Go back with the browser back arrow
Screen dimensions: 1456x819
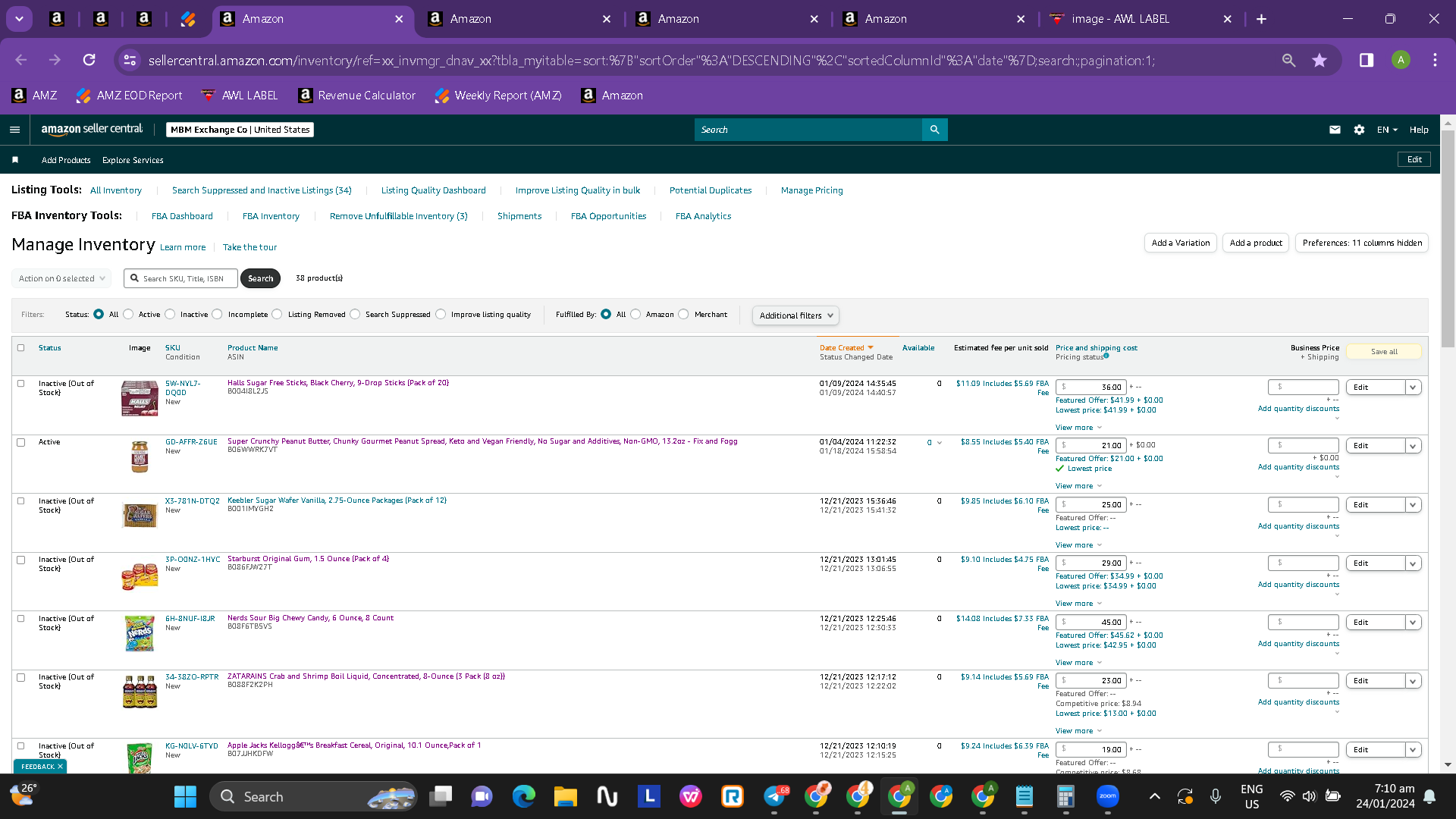click(21, 60)
